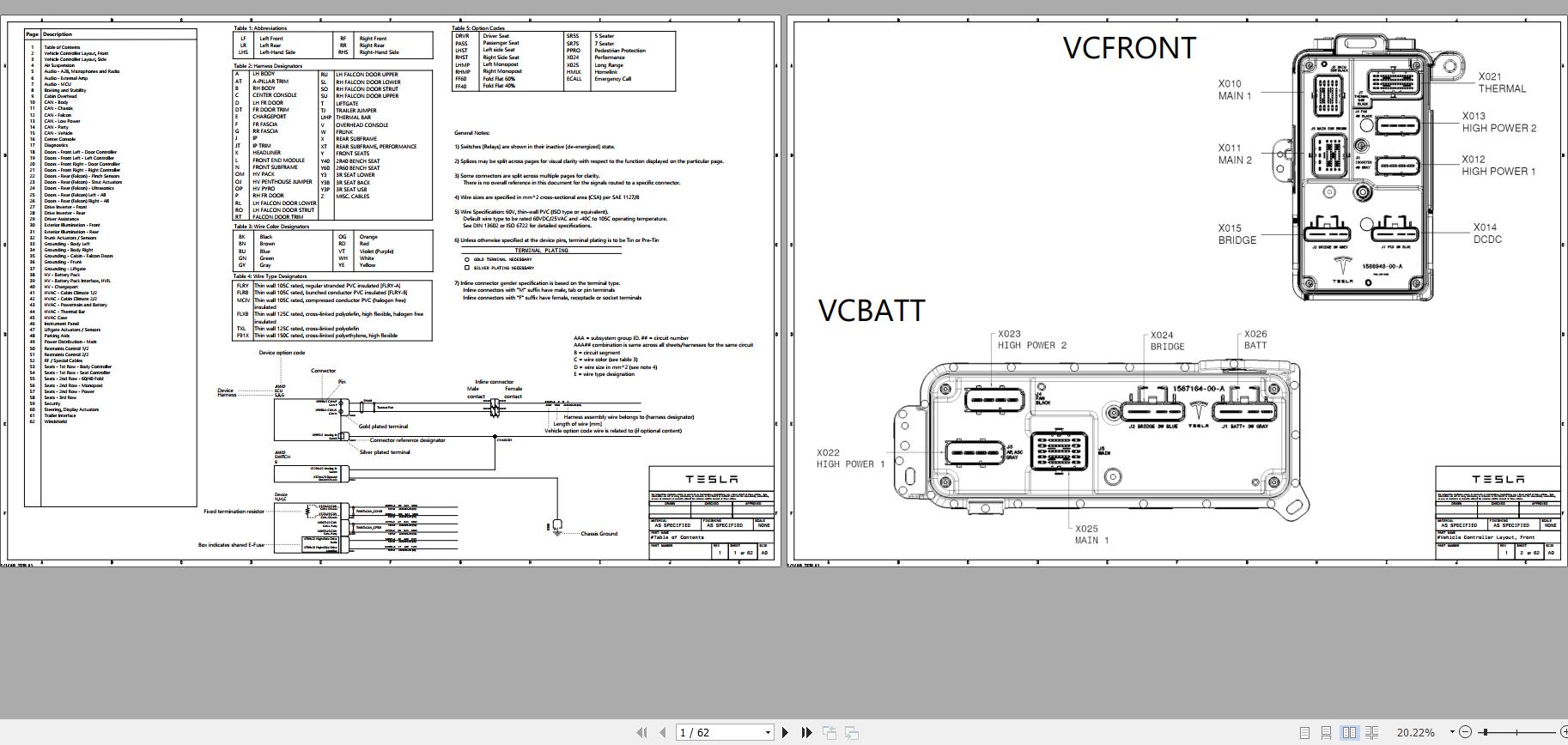
Task: Click the 'TERMINAL PLATING' legend heading
Action: pos(542,251)
